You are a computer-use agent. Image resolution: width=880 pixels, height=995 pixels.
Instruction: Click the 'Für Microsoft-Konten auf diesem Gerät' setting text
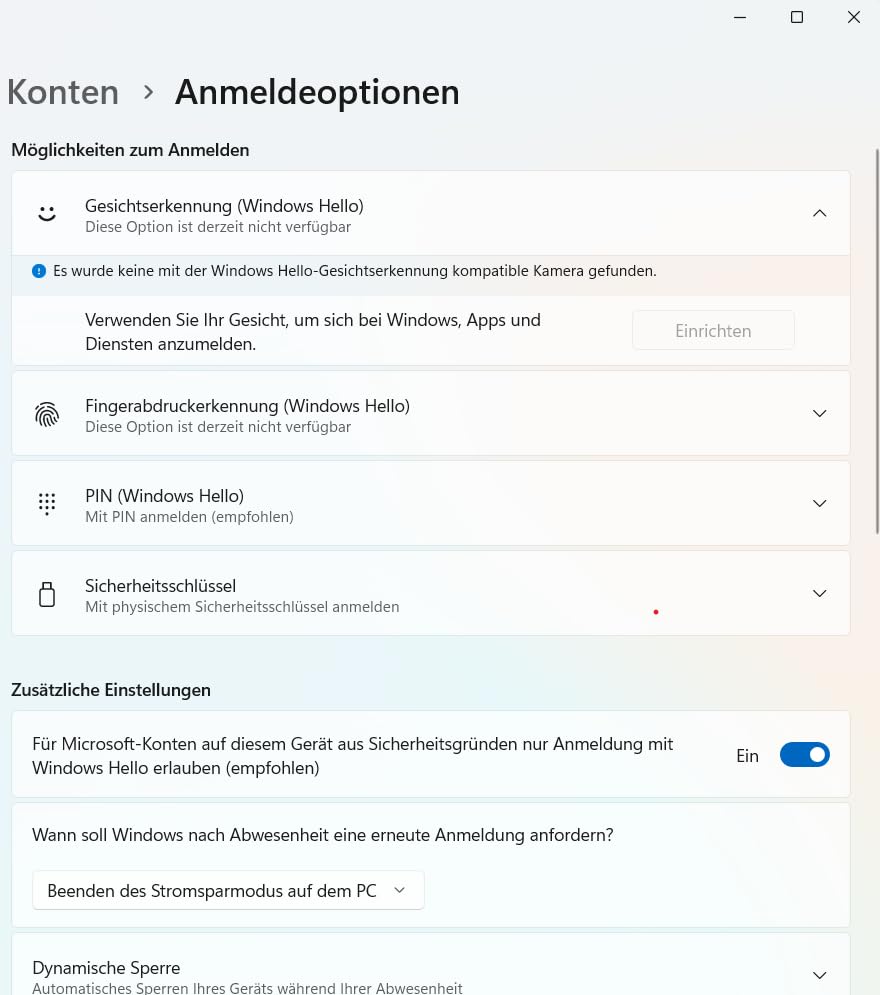pyautogui.click(x=353, y=756)
